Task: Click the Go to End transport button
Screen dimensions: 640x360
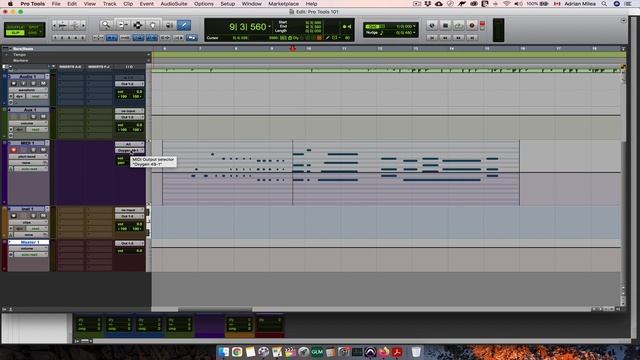Action: point(472,38)
